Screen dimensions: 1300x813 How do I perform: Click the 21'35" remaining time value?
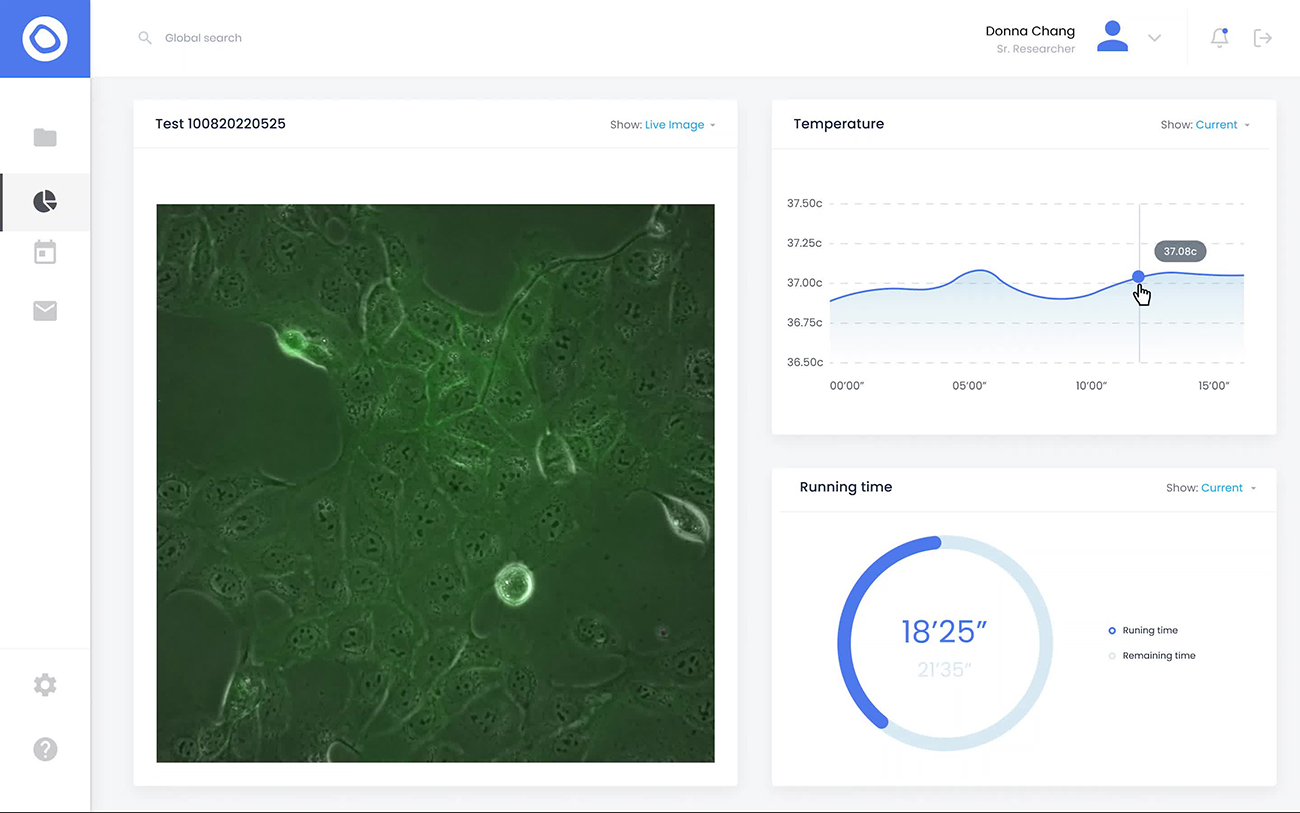pos(944,669)
